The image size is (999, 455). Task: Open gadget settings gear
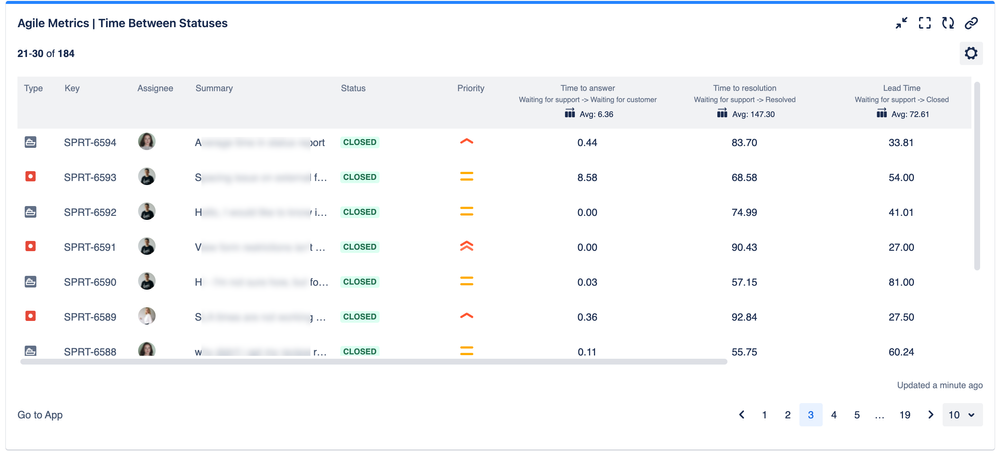coord(970,54)
